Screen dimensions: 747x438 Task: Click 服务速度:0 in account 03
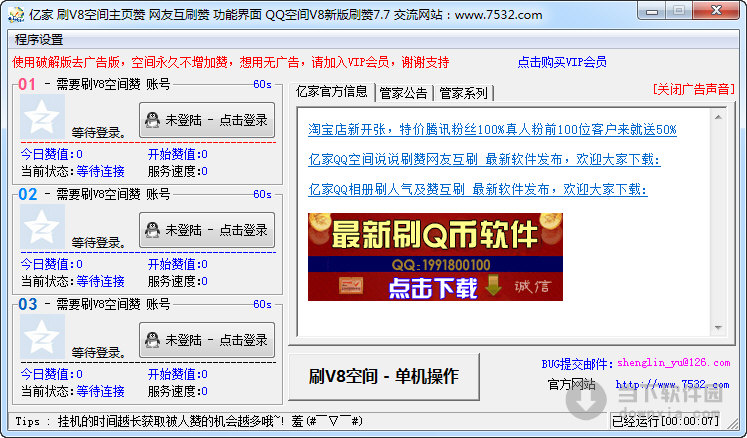pyautogui.click(x=178, y=392)
